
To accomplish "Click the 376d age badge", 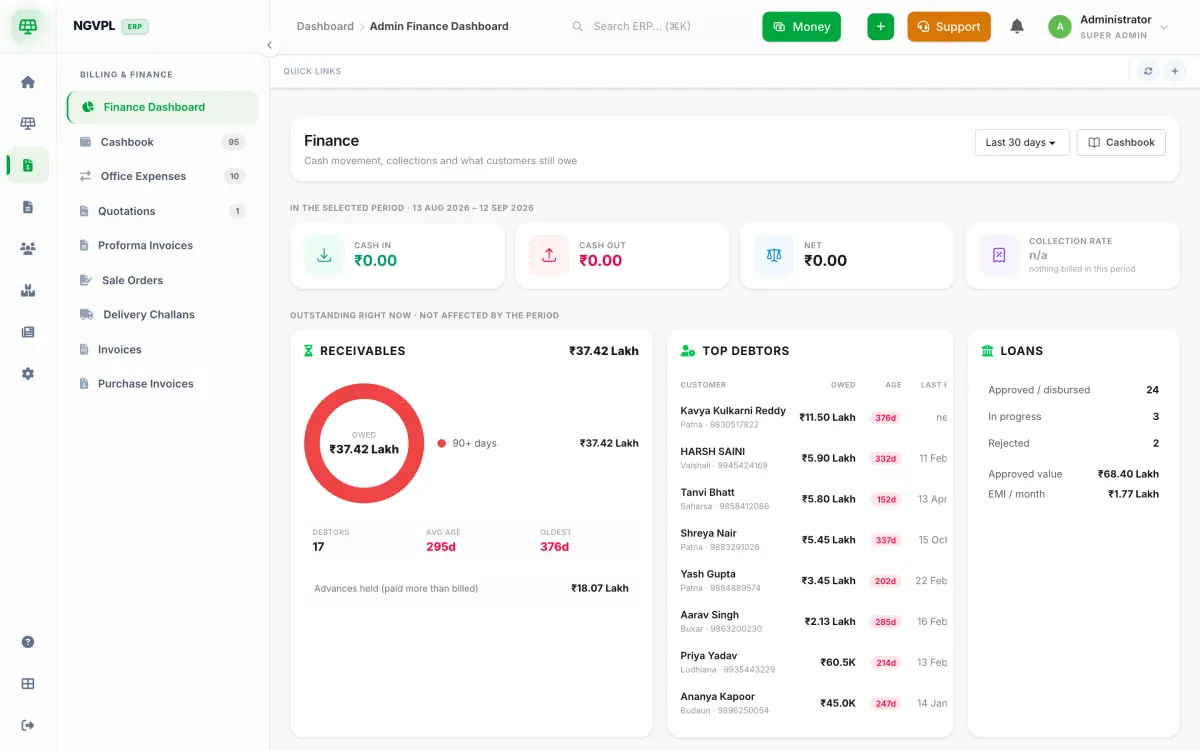I will click(x=885, y=418).
